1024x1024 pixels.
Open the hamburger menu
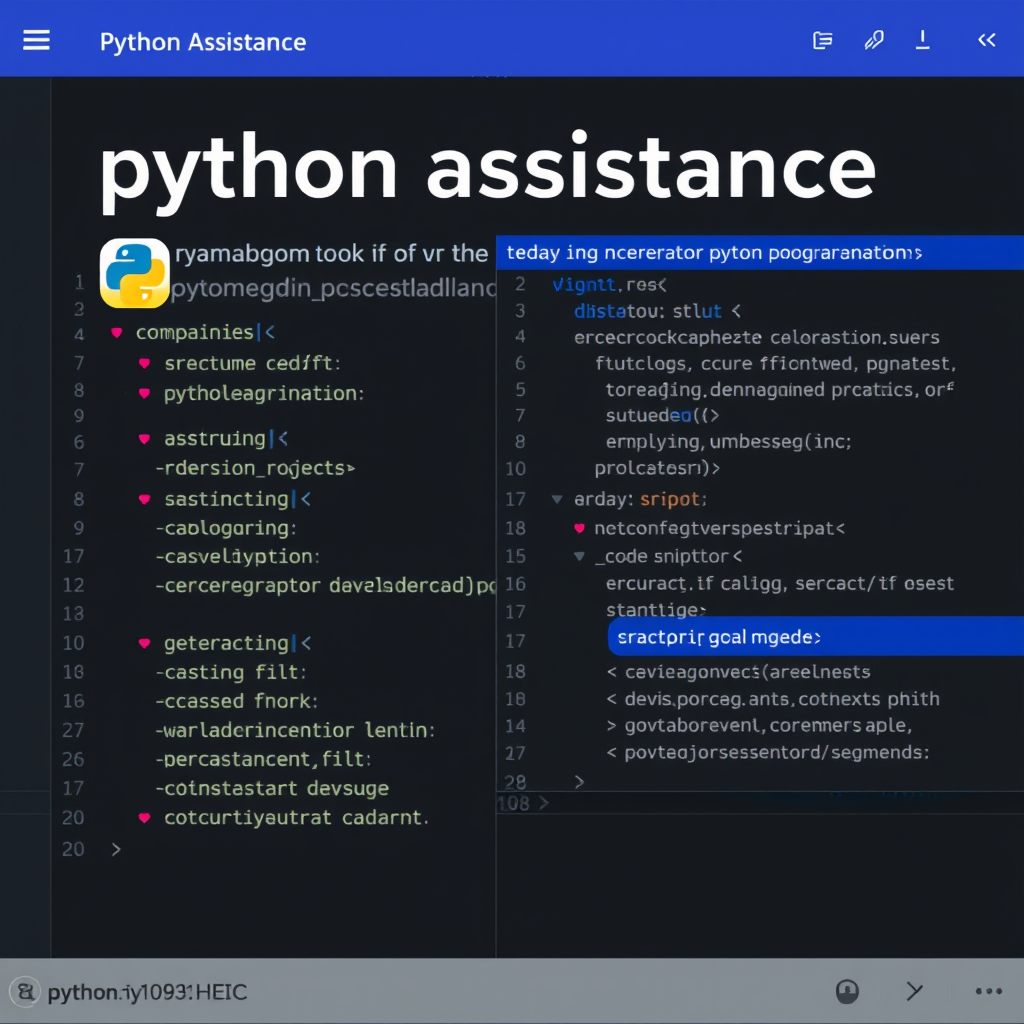[x=37, y=40]
